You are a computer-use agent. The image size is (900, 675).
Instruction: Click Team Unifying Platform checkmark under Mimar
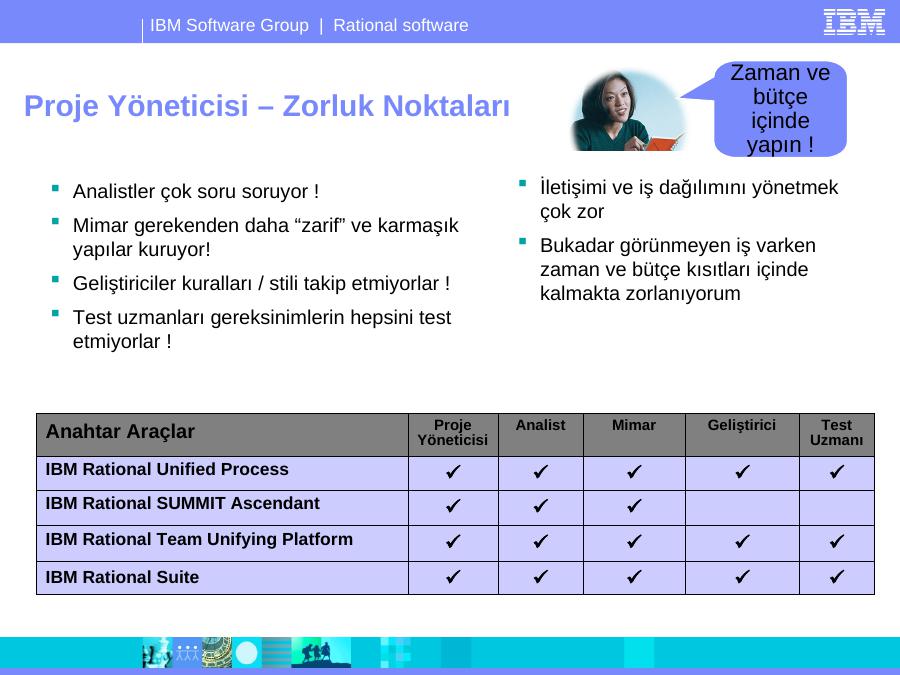(634, 541)
